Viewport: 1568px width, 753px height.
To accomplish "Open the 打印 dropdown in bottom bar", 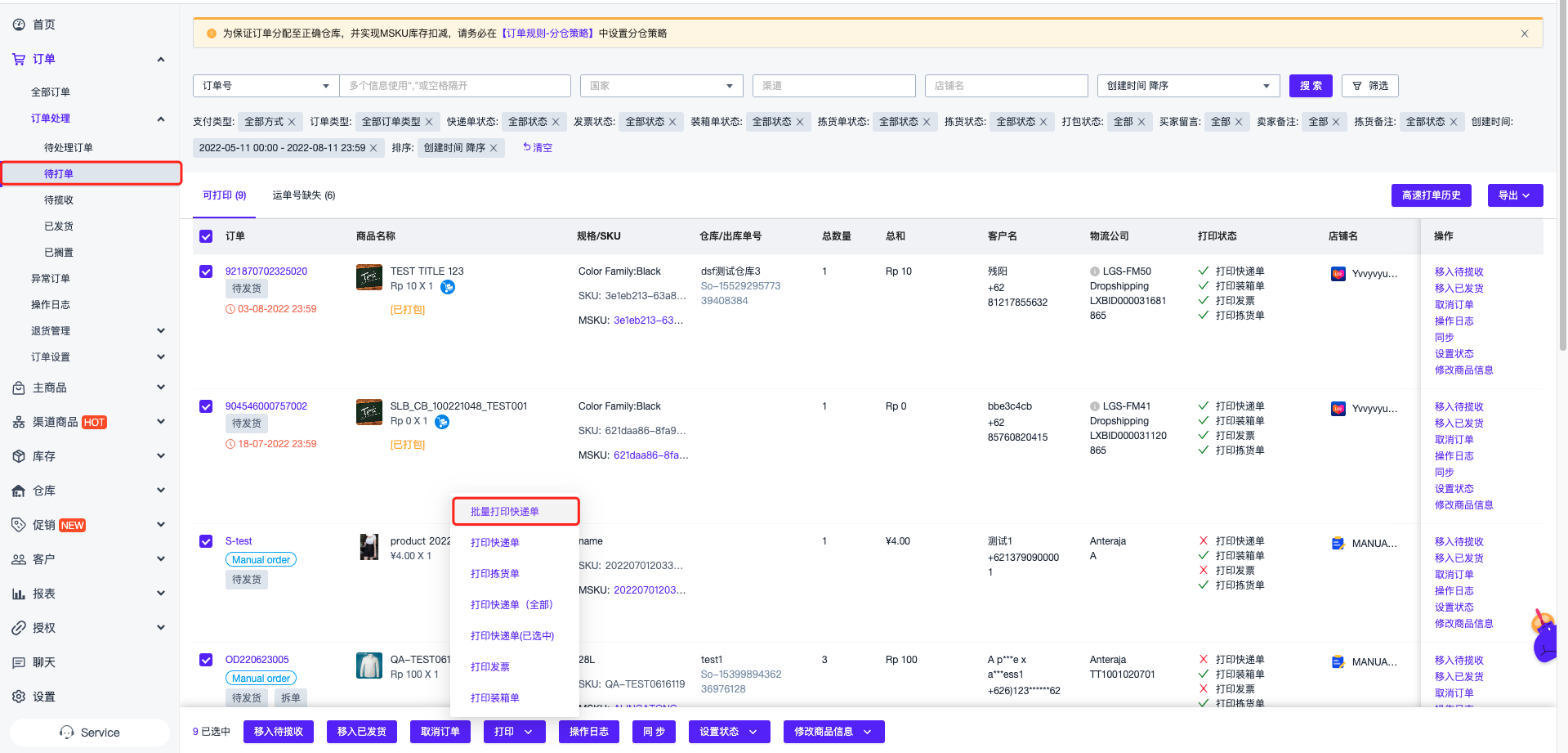I will (x=514, y=732).
